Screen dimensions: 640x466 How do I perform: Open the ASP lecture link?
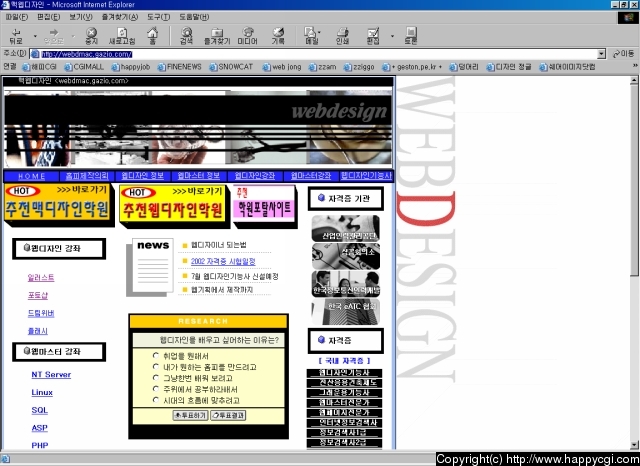(40, 428)
